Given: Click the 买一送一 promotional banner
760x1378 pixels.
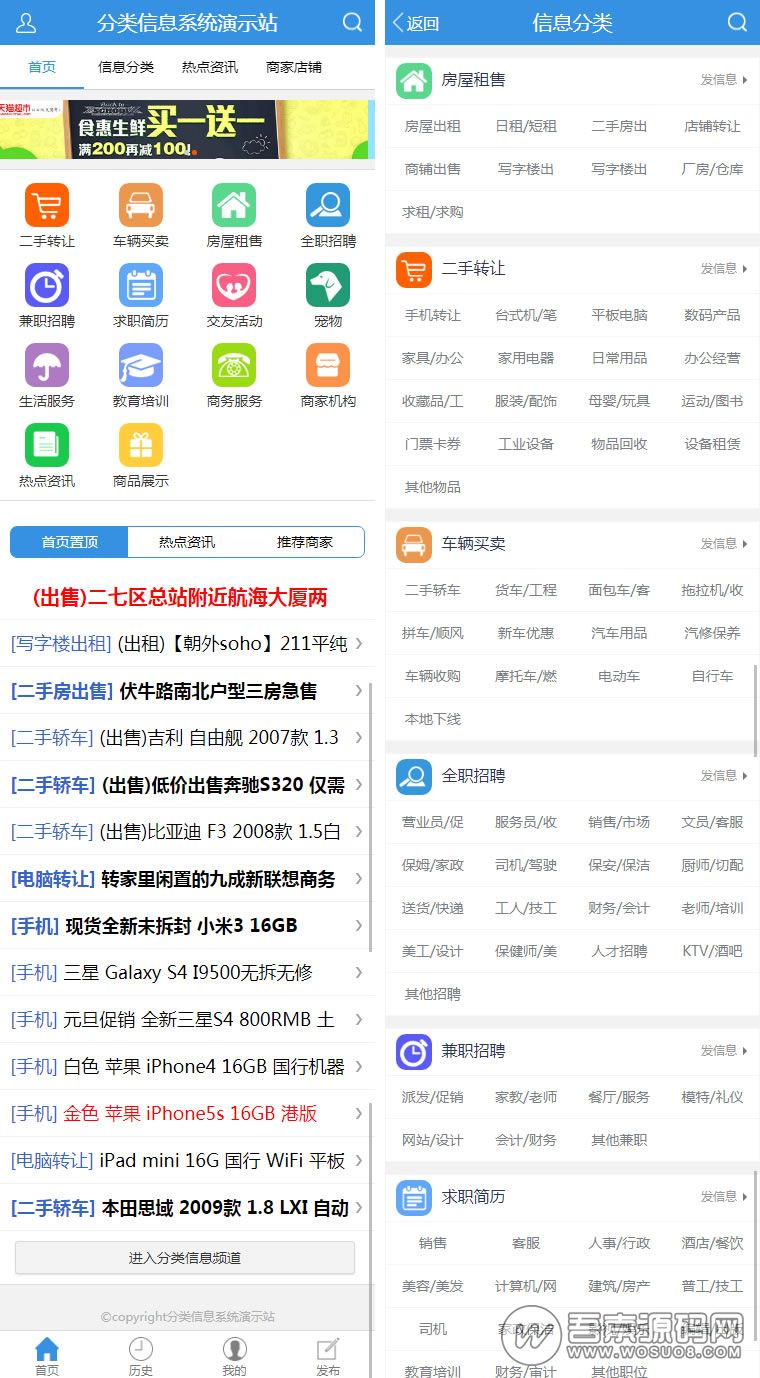Looking at the screenshot, I should [x=187, y=129].
